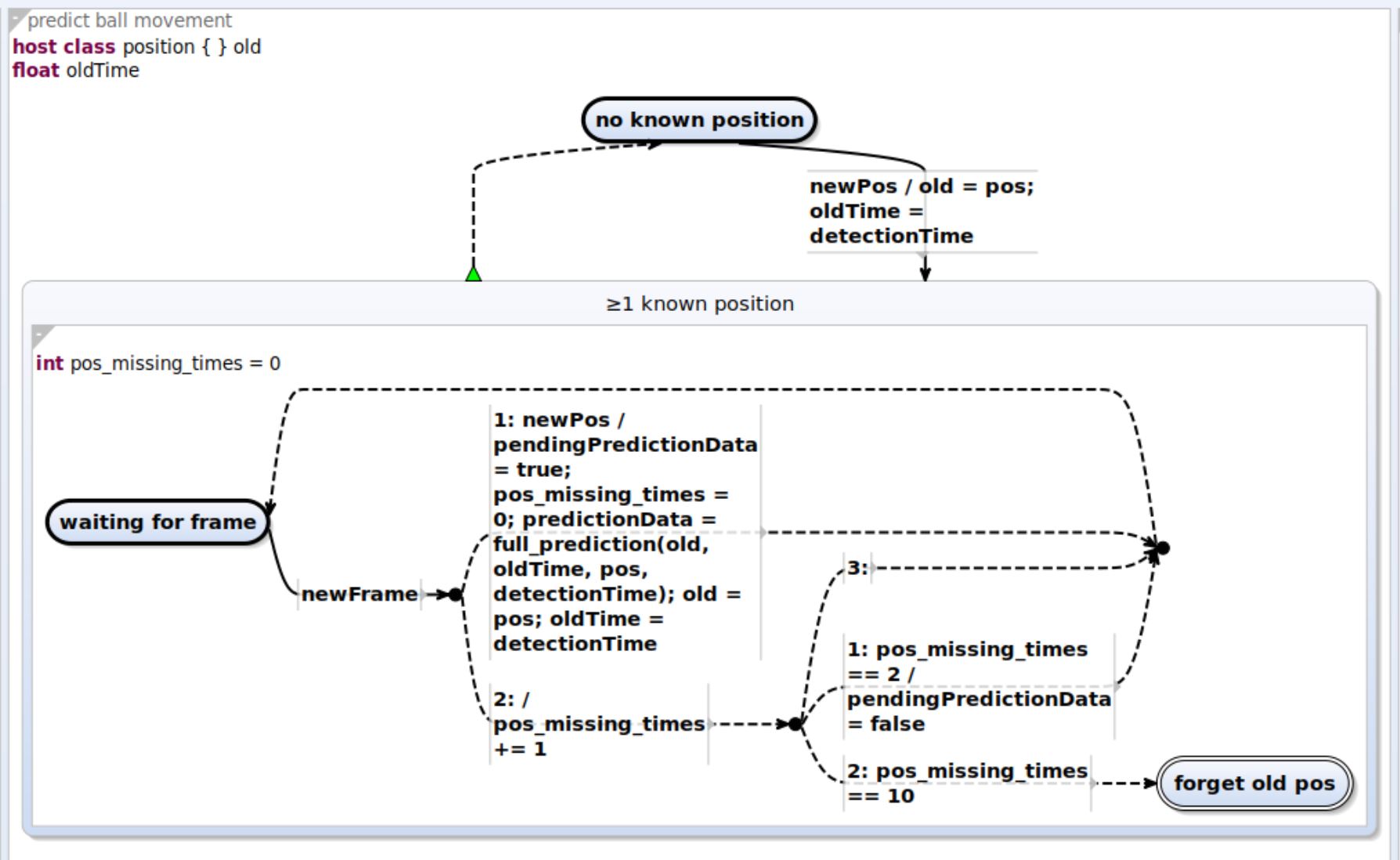Click the 'float oldTime' declaration
This screenshot has height=860, width=1400.
[76, 70]
